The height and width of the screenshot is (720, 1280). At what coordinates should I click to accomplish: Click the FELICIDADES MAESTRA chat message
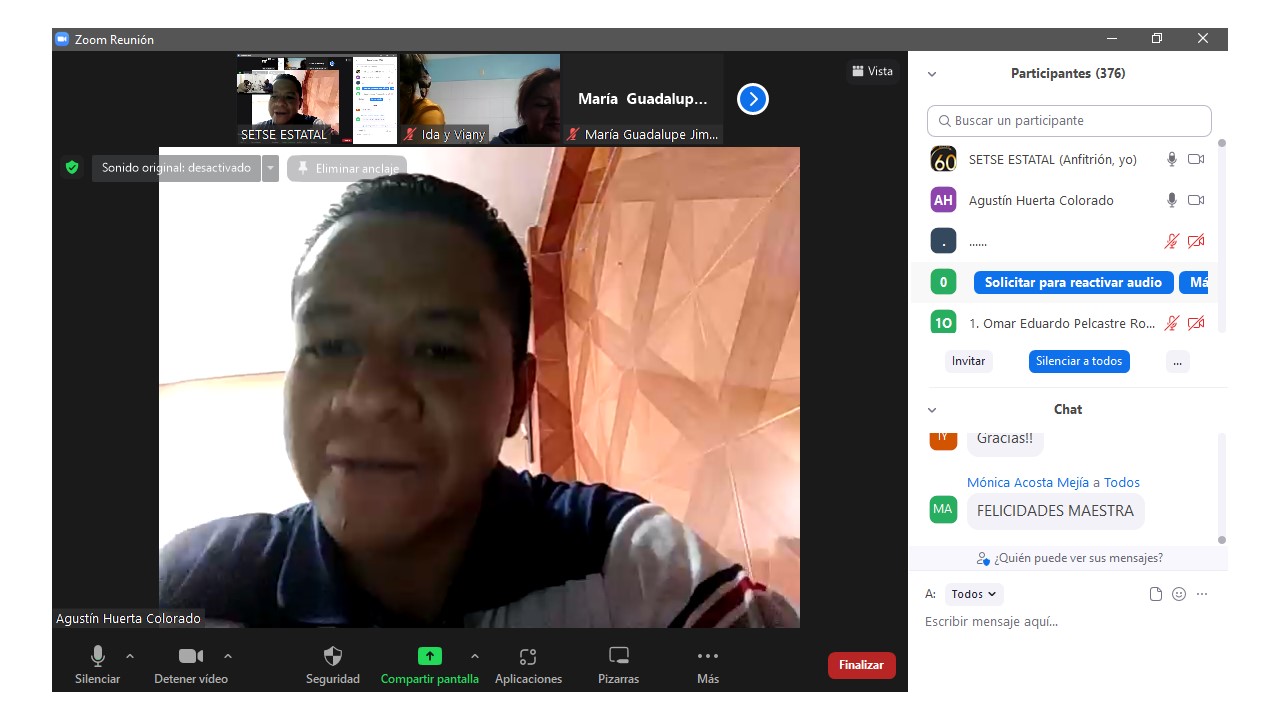point(1055,511)
